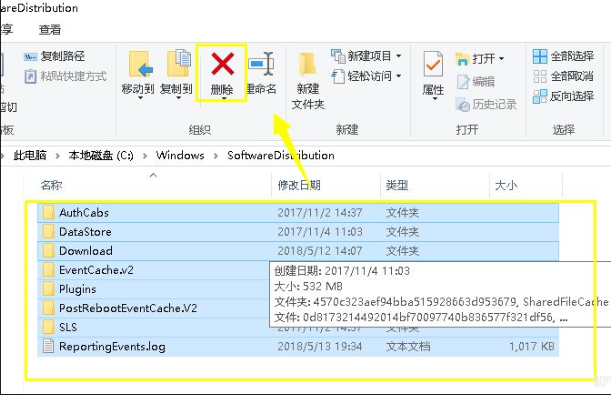Click 粘贴快捷方式 (Paste shortcut)

pyautogui.click(x=65, y=76)
